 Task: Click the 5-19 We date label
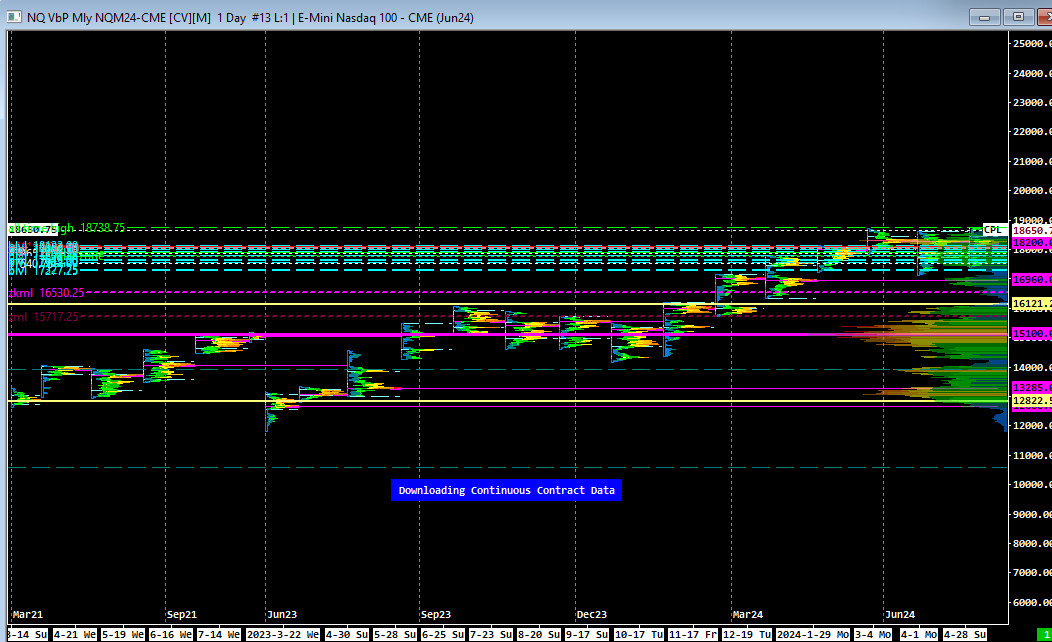123,635
